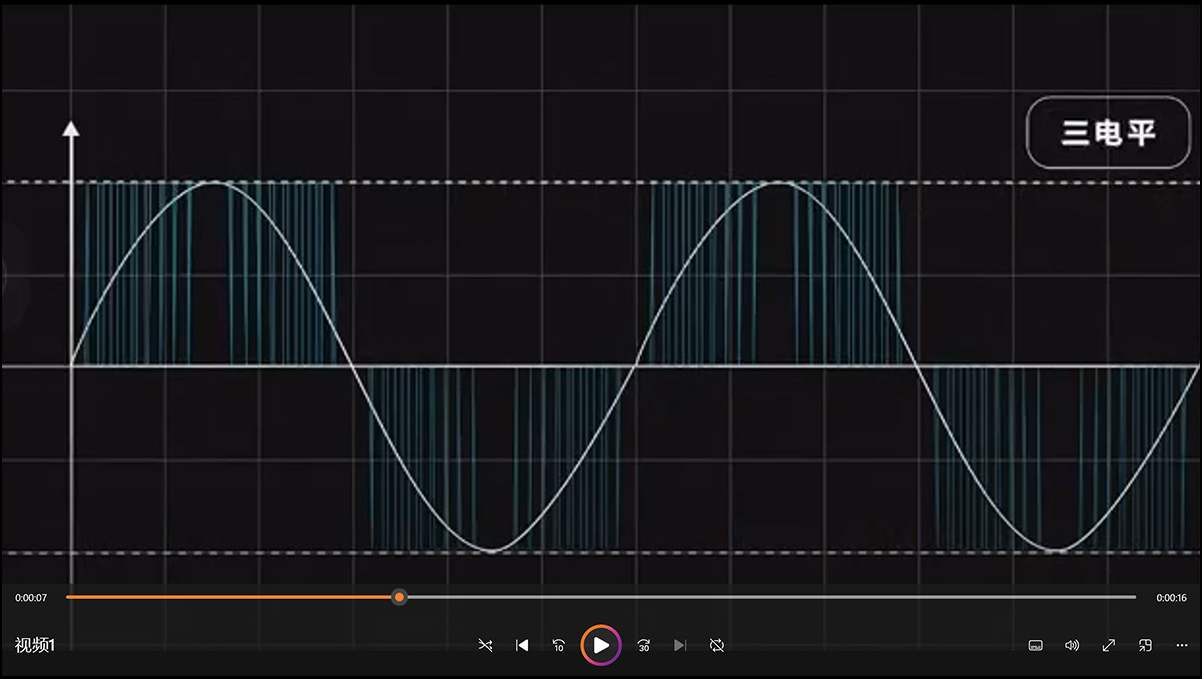Skip forward 30 seconds

click(x=644, y=646)
